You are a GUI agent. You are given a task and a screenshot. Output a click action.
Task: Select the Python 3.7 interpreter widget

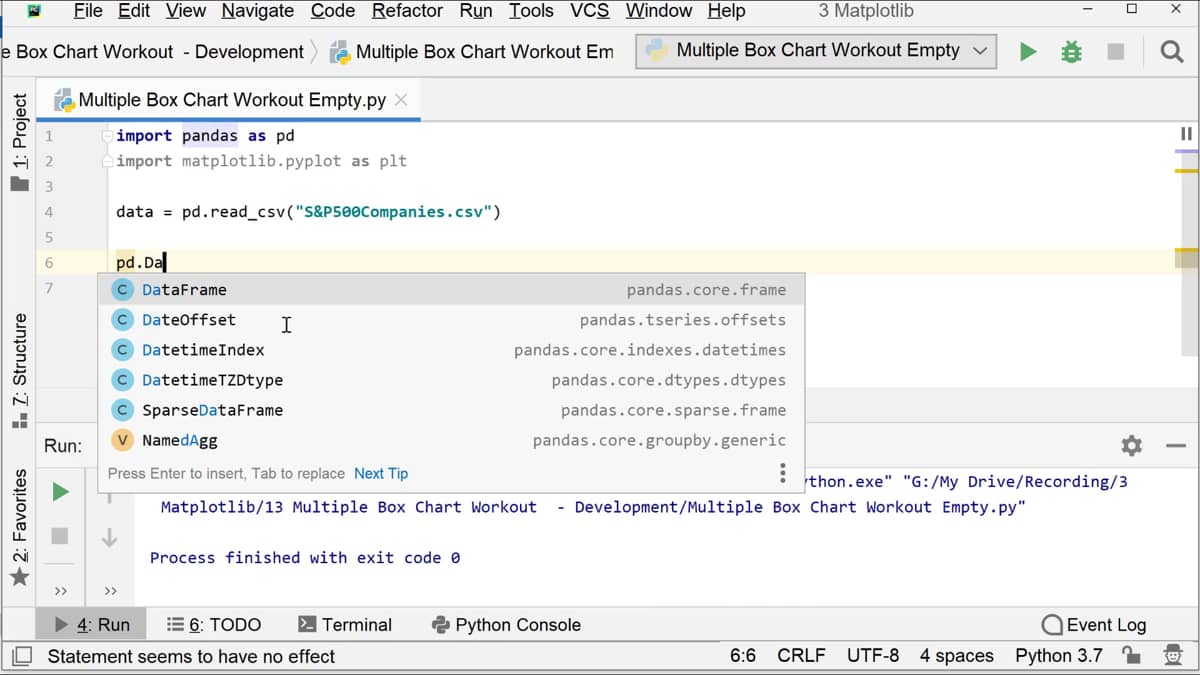tap(1059, 656)
